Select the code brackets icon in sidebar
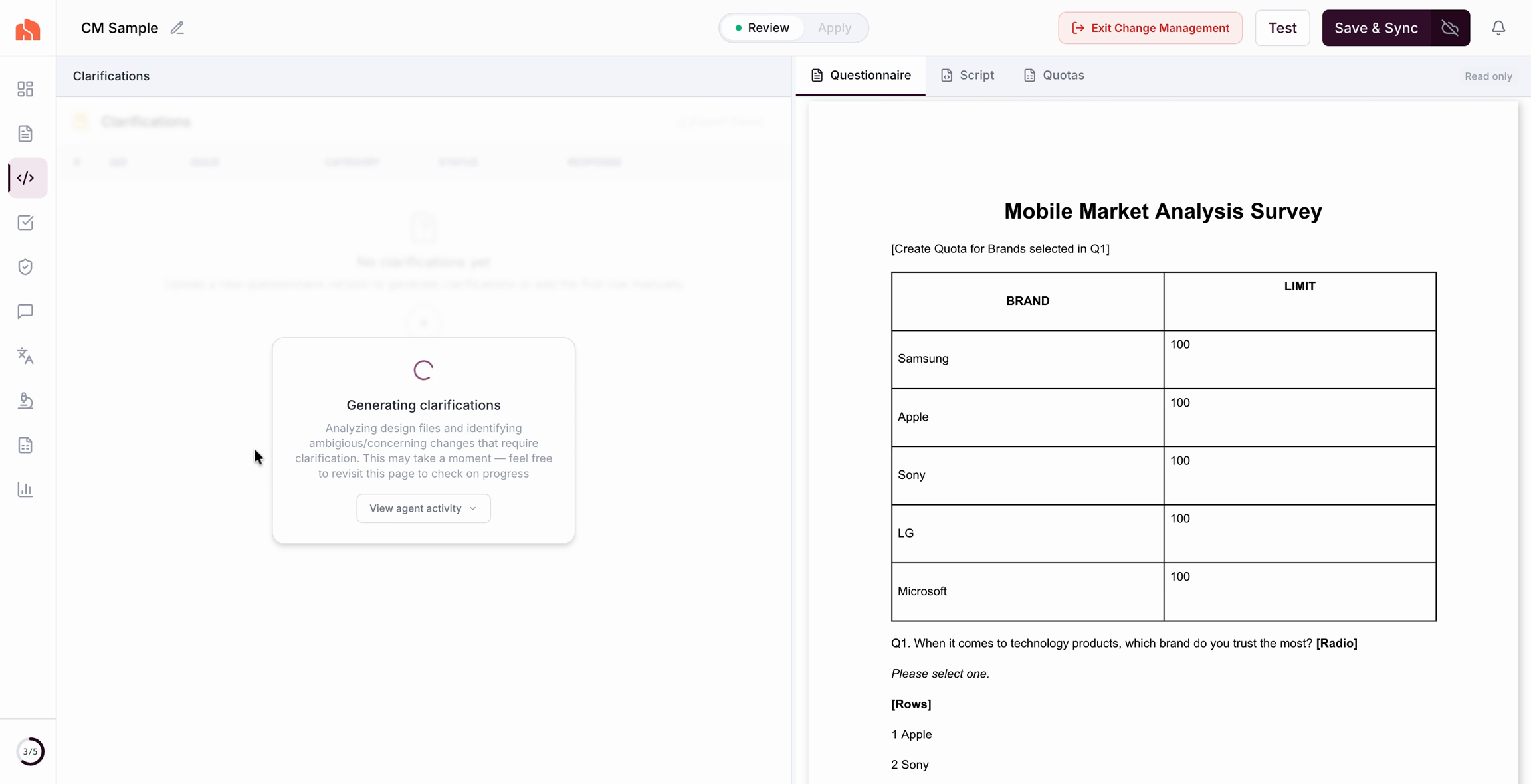Screen dimensions: 1531x784 (x=26, y=178)
